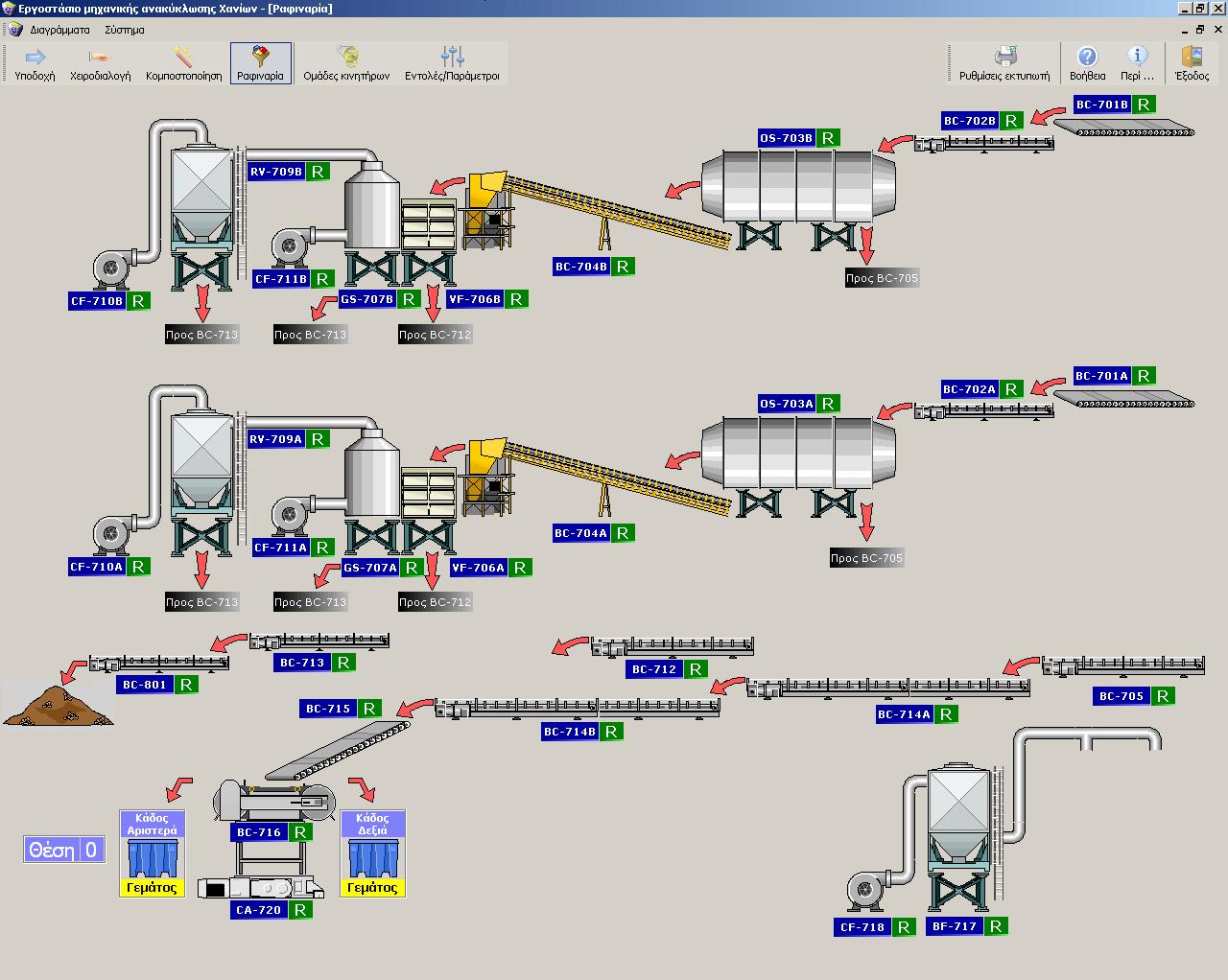Screen dimensions: 1228x980
Task: Open Εντολές/Παράμετροι settings
Action: pos(452,63)
